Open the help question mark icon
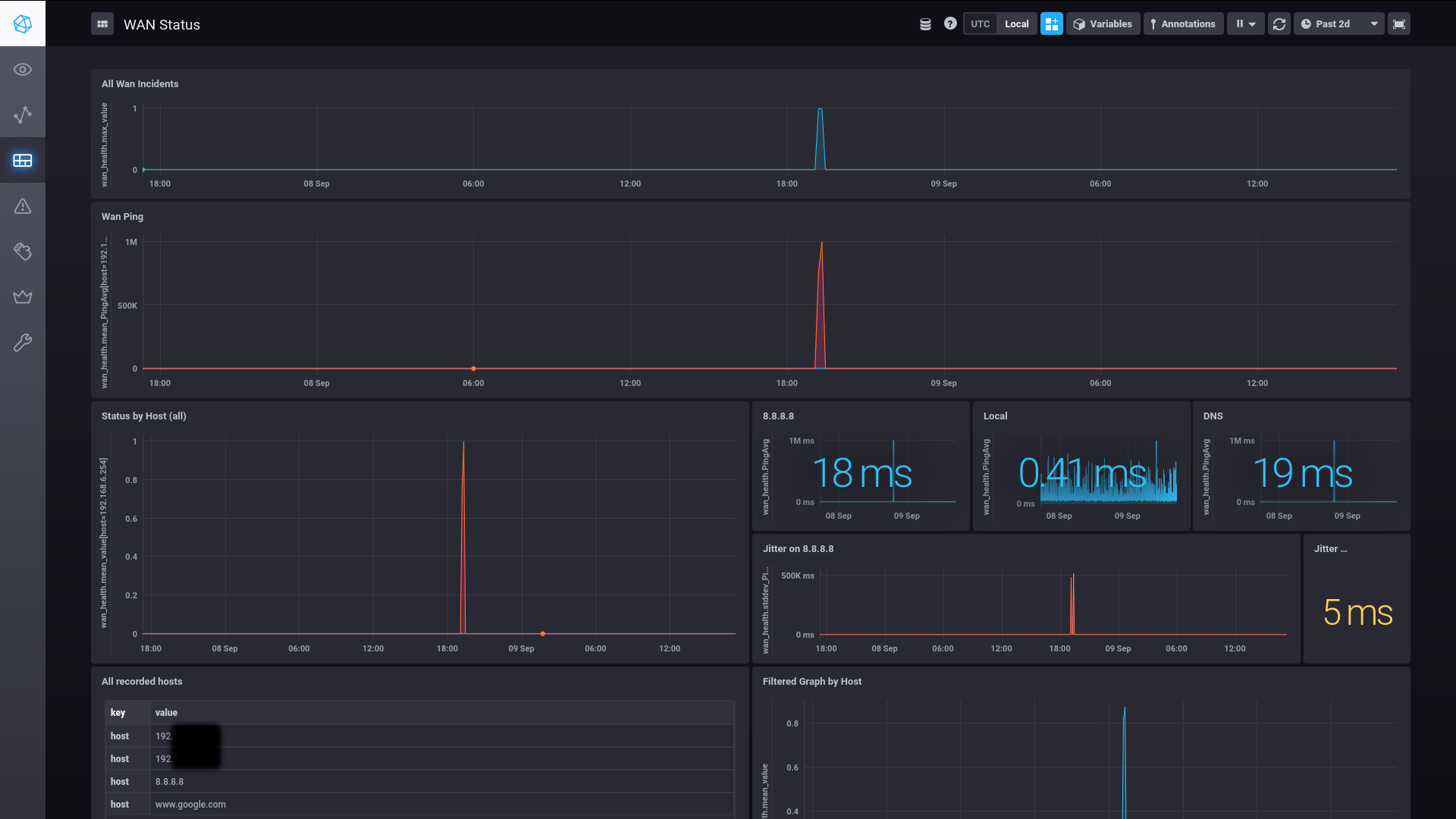This screenshot has width=1456, height=819. [950, 24]
